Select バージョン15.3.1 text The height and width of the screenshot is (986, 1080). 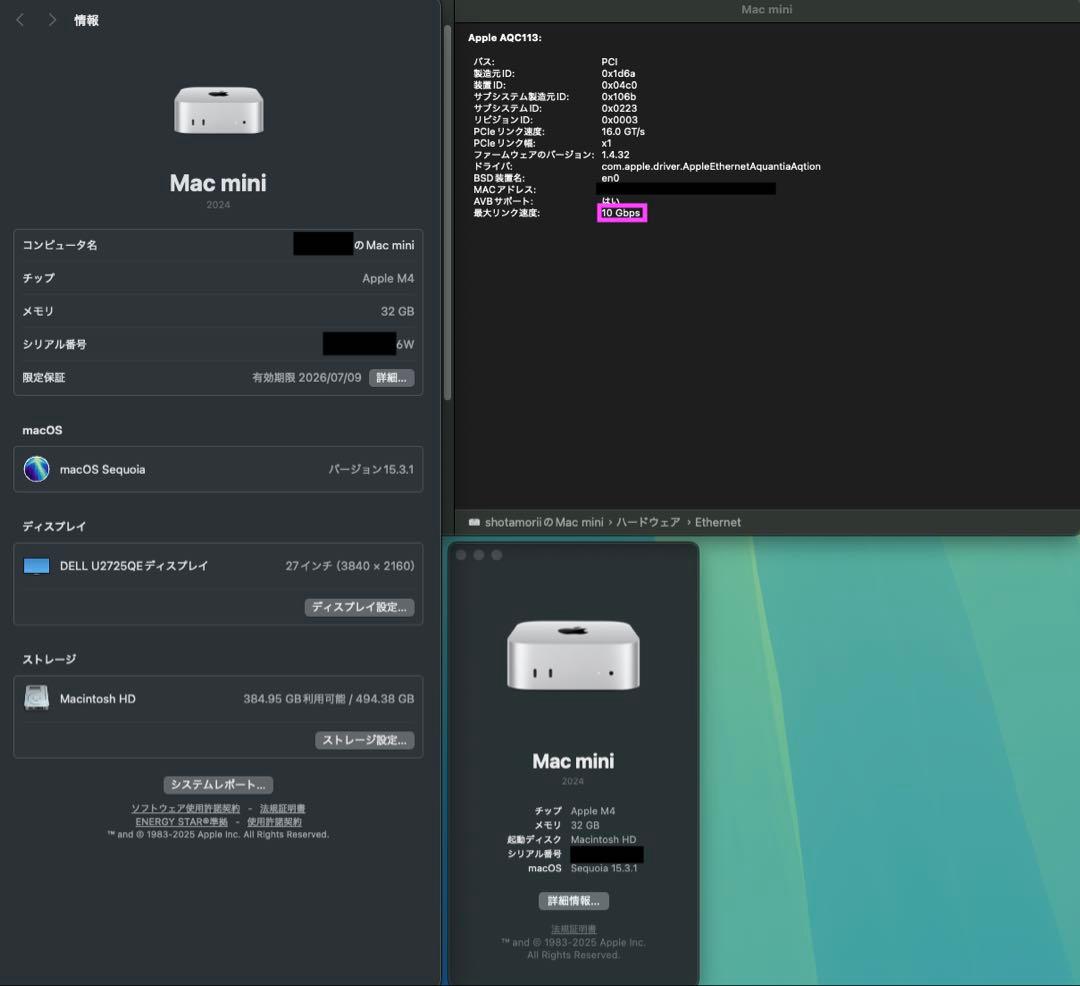(371, 469)
